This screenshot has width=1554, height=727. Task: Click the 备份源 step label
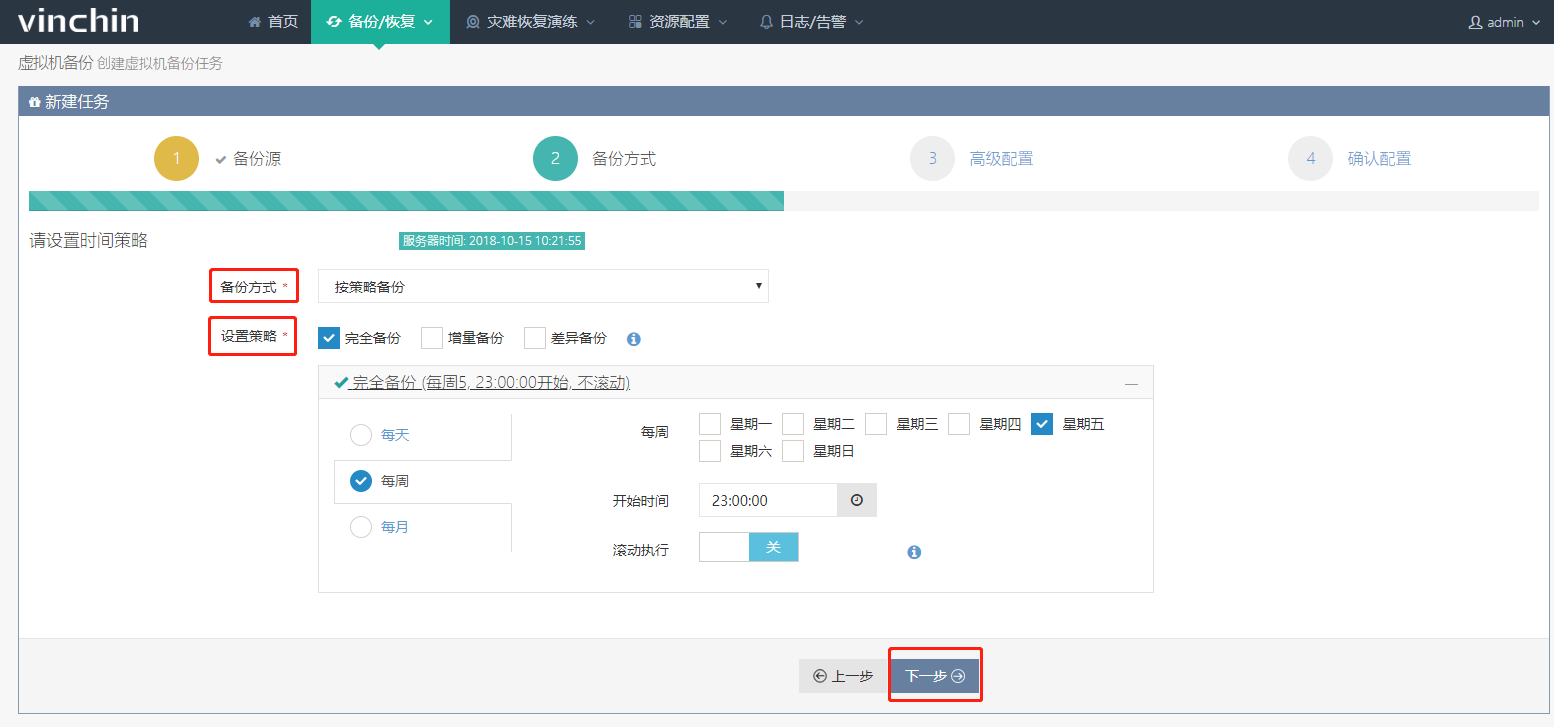(x=257, y=158)
